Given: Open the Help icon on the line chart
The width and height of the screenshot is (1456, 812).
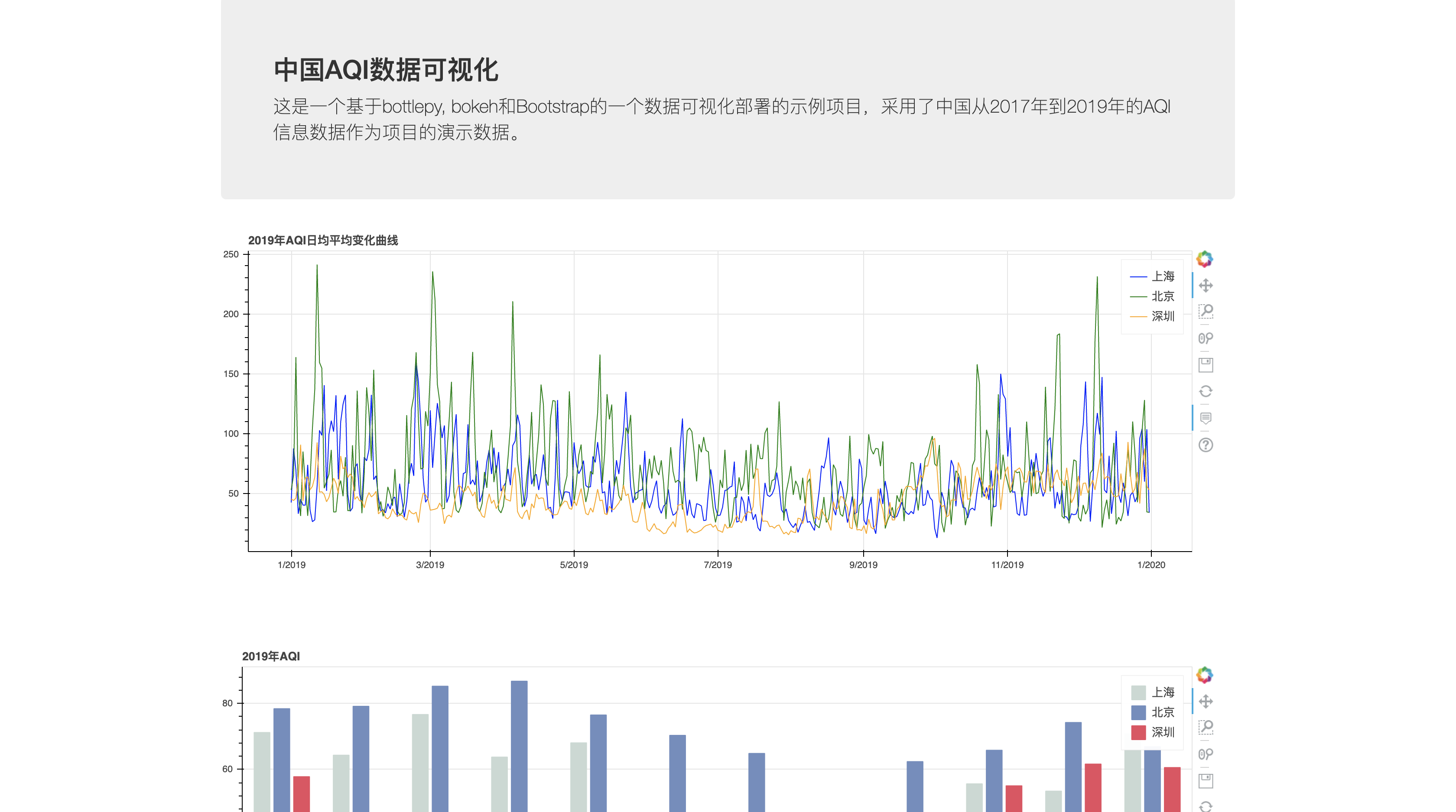Looking at the screenshot, I should (x=1205, y=445).
